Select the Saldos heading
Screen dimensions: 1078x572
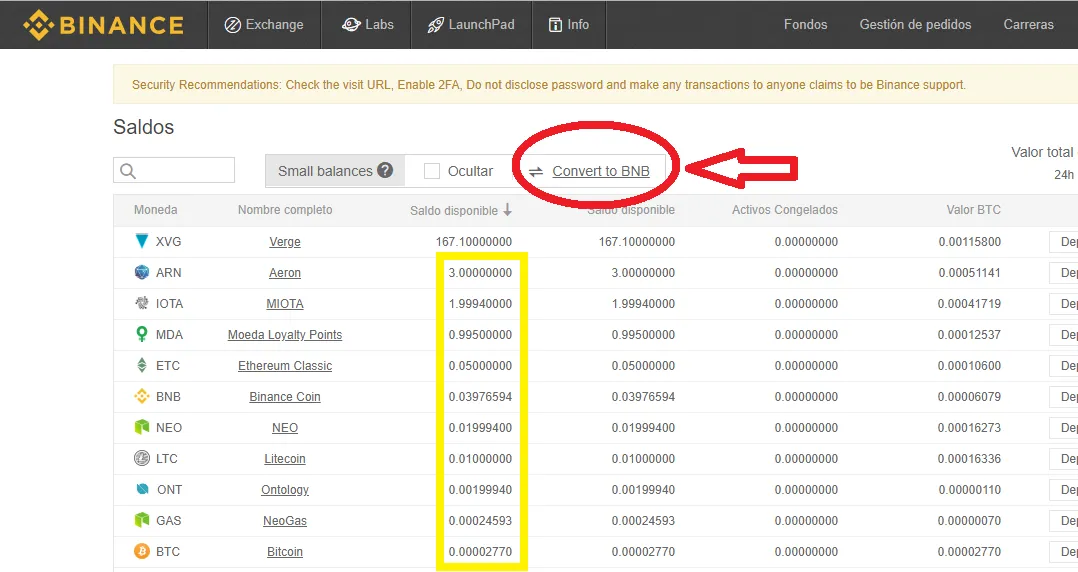coord(144,127)
